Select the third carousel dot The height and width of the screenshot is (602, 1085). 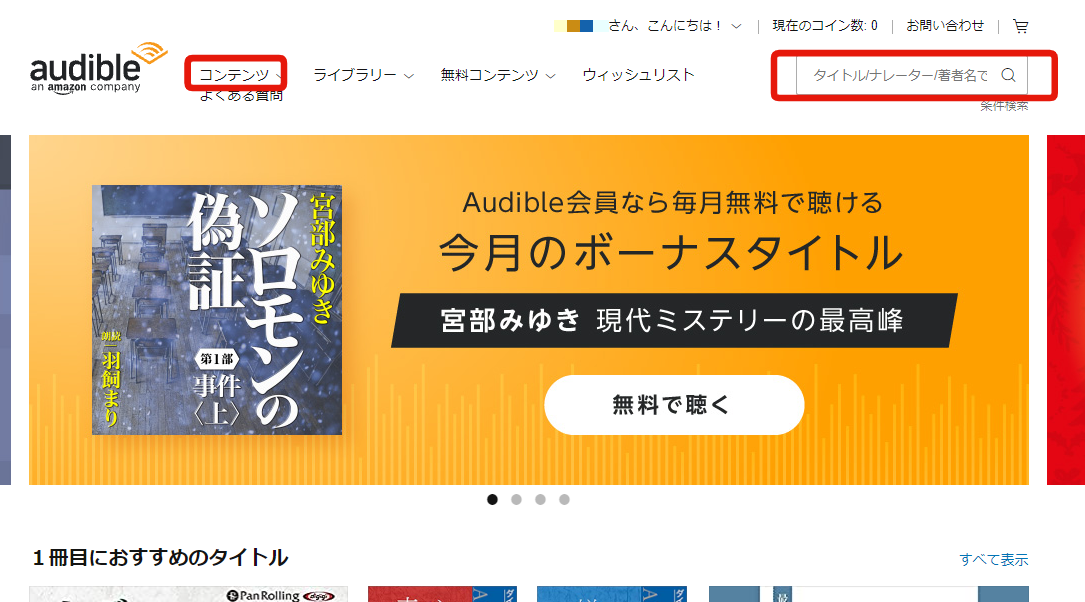540,500
